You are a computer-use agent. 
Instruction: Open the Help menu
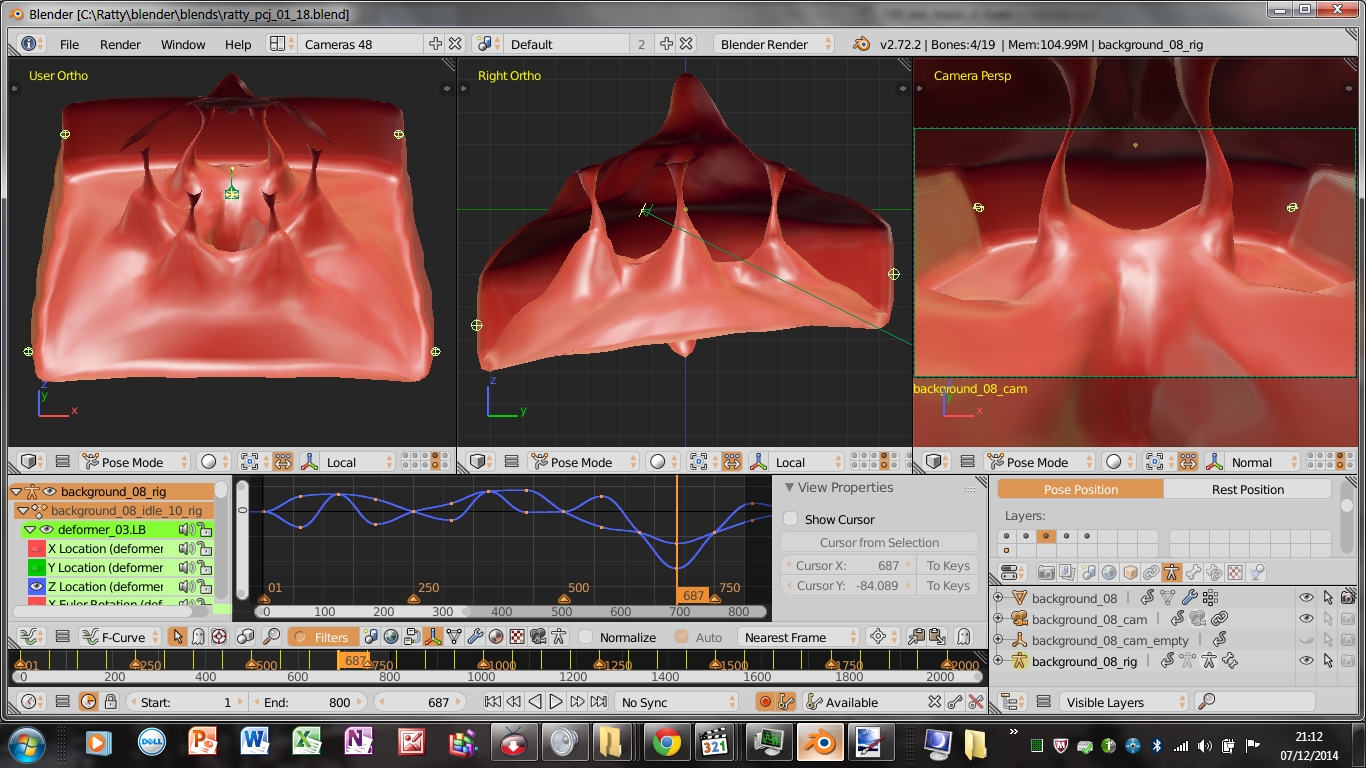(x=238, y=44)
